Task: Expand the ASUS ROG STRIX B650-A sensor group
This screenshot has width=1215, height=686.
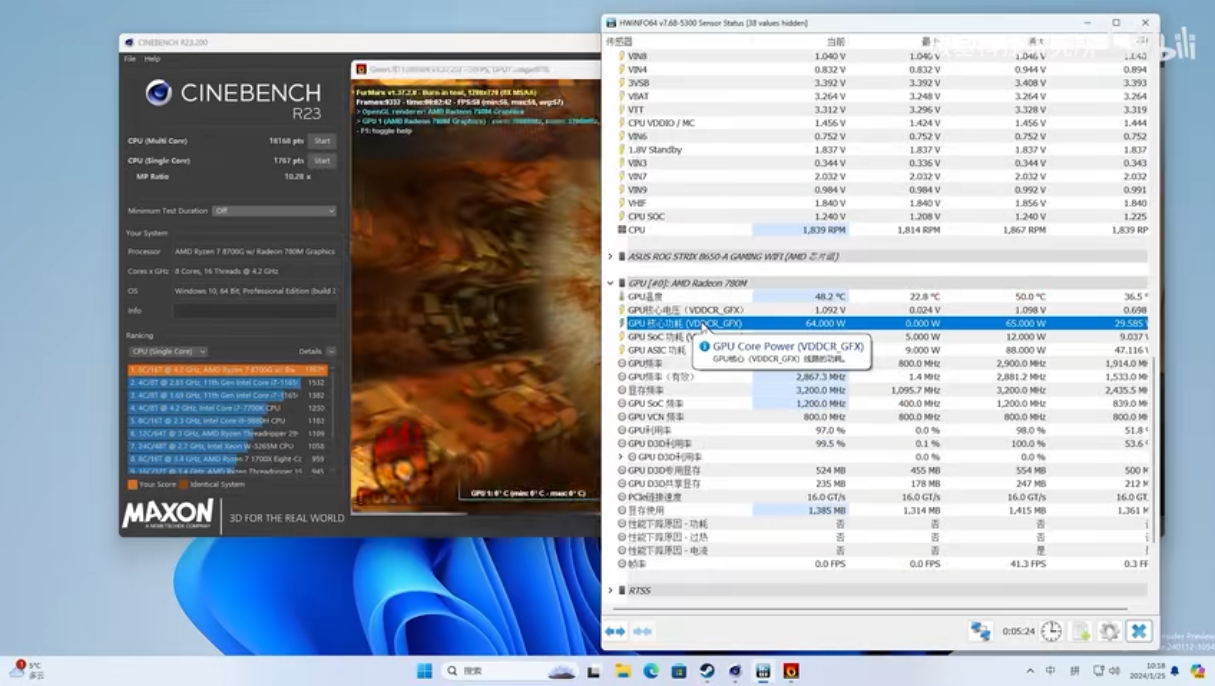Action: pyautogui.click(x=610, y=257)
